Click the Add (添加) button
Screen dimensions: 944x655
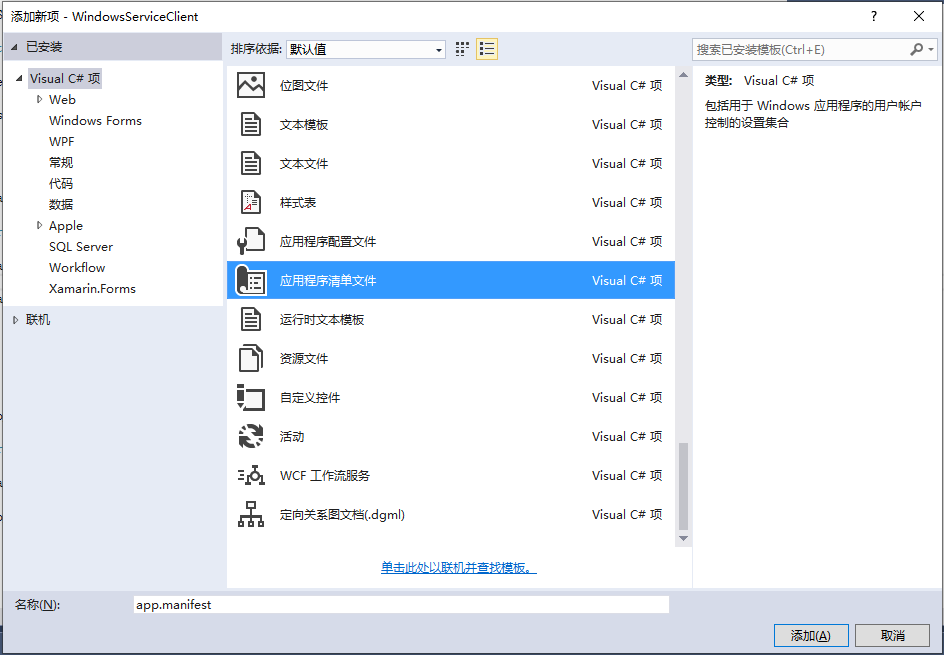coord(810,635)
